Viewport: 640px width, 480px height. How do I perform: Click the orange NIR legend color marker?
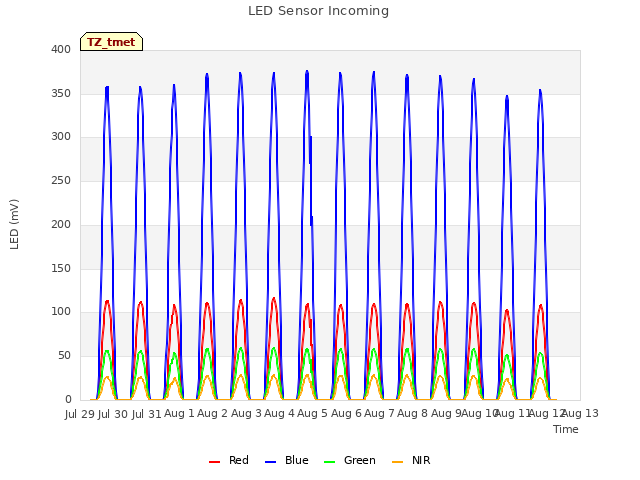tap(397, 462)
